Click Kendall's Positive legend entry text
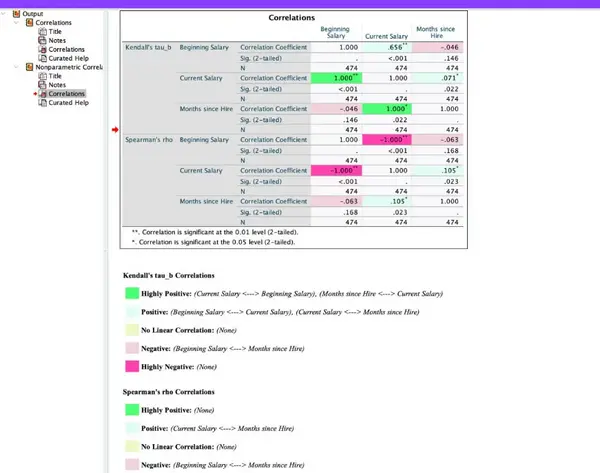Viewport: 600px width, 473px height. (x=280, y=312)
